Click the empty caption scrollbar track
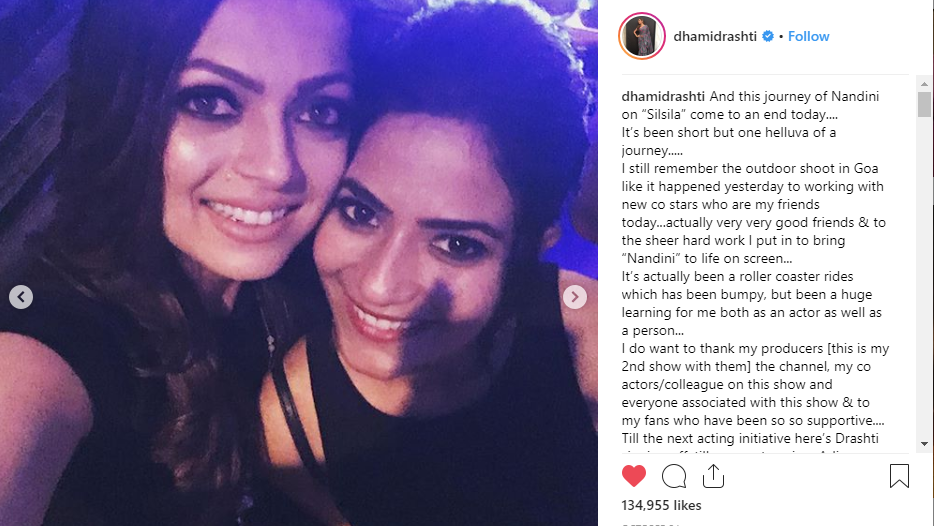Viewport: 934px width, 526px height. pos(924,277)
